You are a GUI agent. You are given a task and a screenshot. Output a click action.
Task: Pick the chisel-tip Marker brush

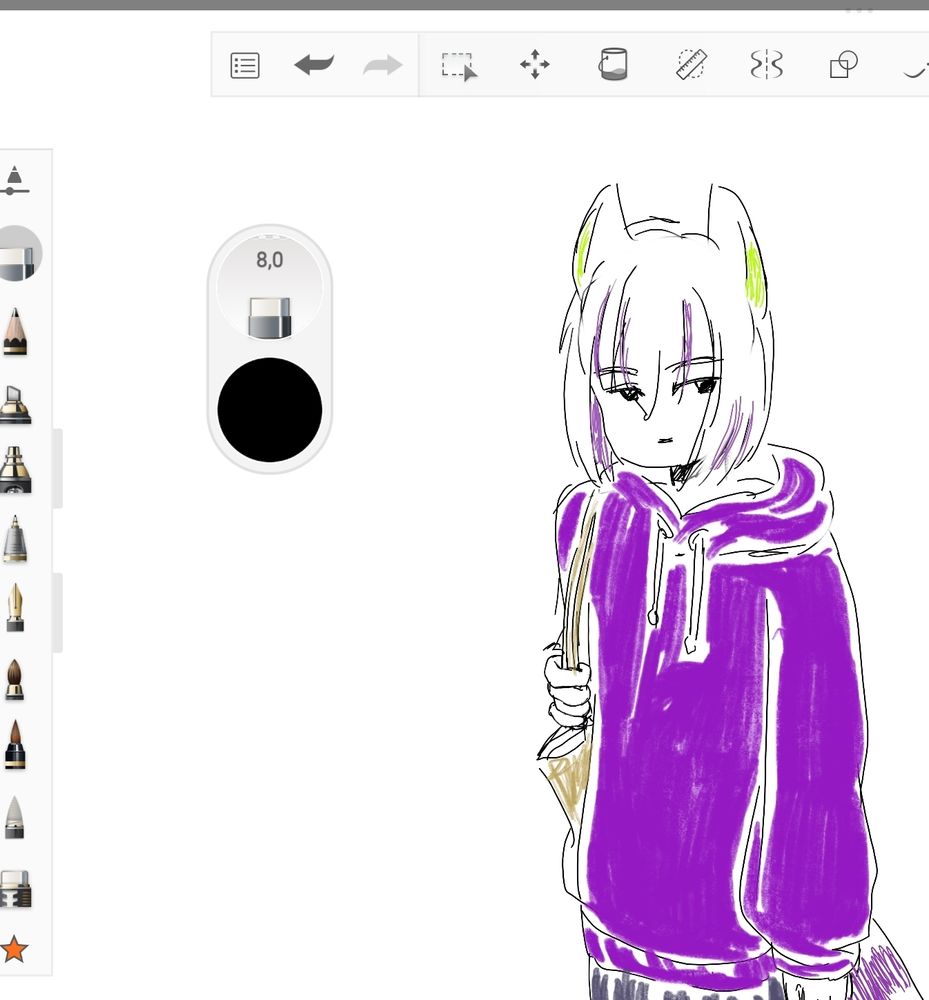point(15,404)
